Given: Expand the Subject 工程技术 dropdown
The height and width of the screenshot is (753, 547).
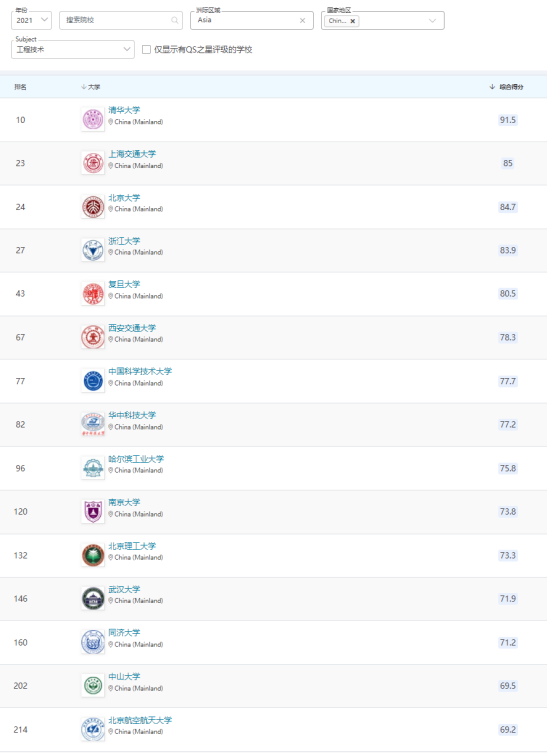Looking at the screenshot, I should point(73,49).
